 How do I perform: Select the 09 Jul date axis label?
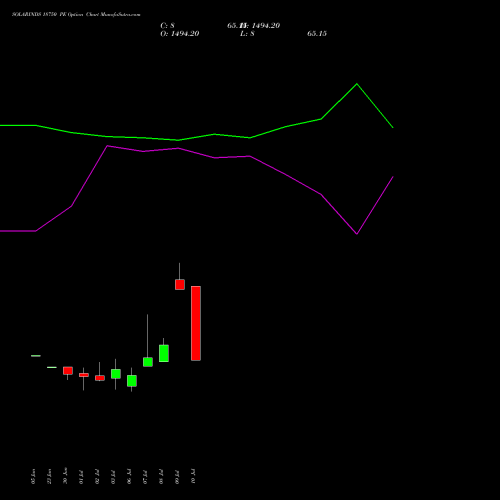pyautogui.click(x=177, y=477)
